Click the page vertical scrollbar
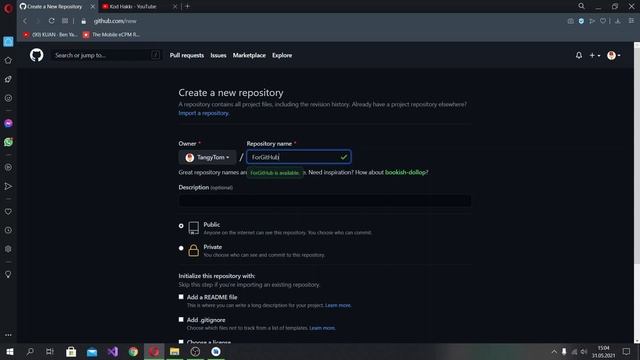Image resolution: width=640 pixels, height=360 pixels. coord(637,155)
